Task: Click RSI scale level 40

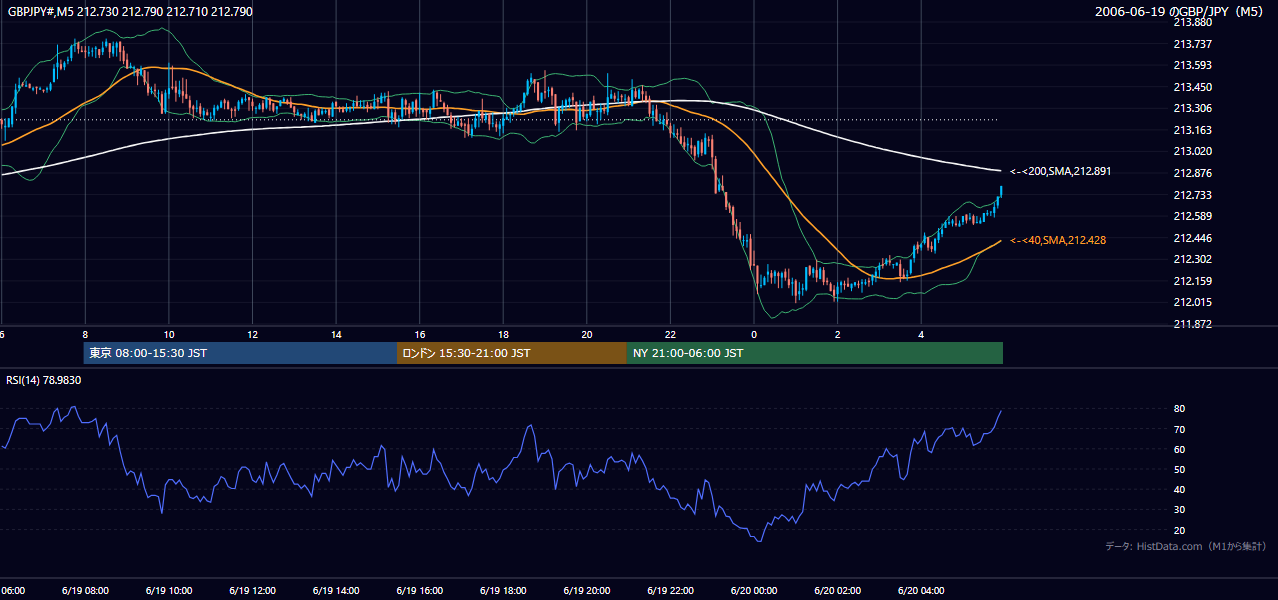Action: (1179, 489)
